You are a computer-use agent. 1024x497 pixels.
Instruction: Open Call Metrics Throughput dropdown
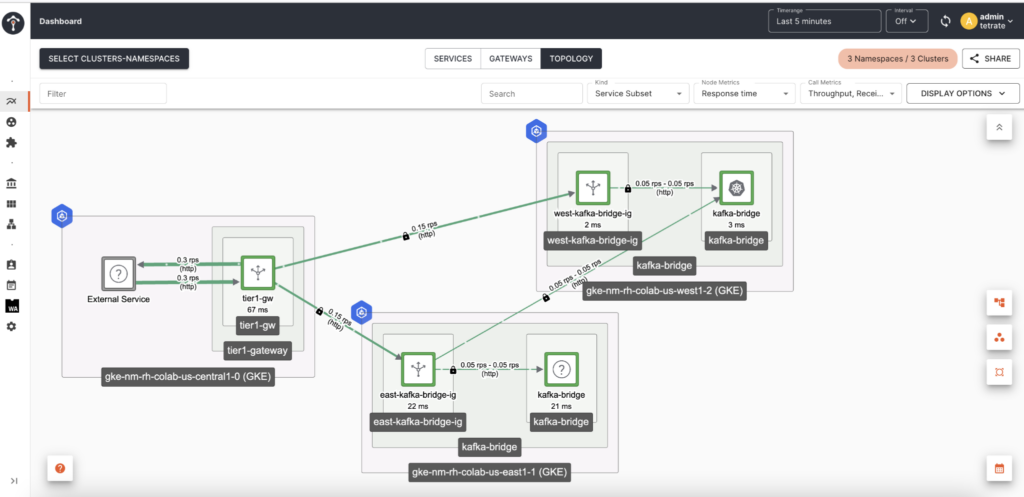850,93
